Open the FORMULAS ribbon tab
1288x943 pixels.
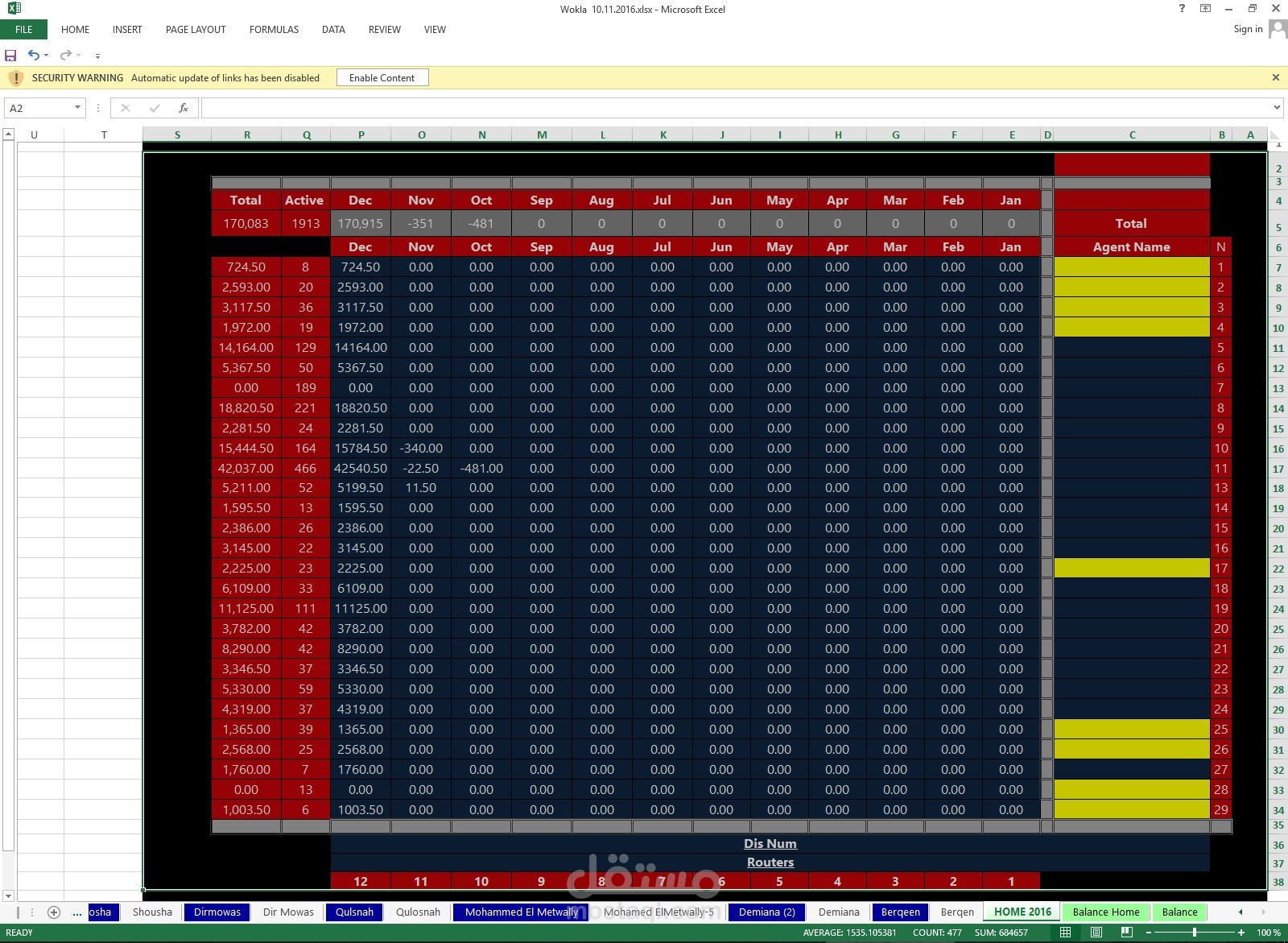pyautogui.click(x=274, y=30)
